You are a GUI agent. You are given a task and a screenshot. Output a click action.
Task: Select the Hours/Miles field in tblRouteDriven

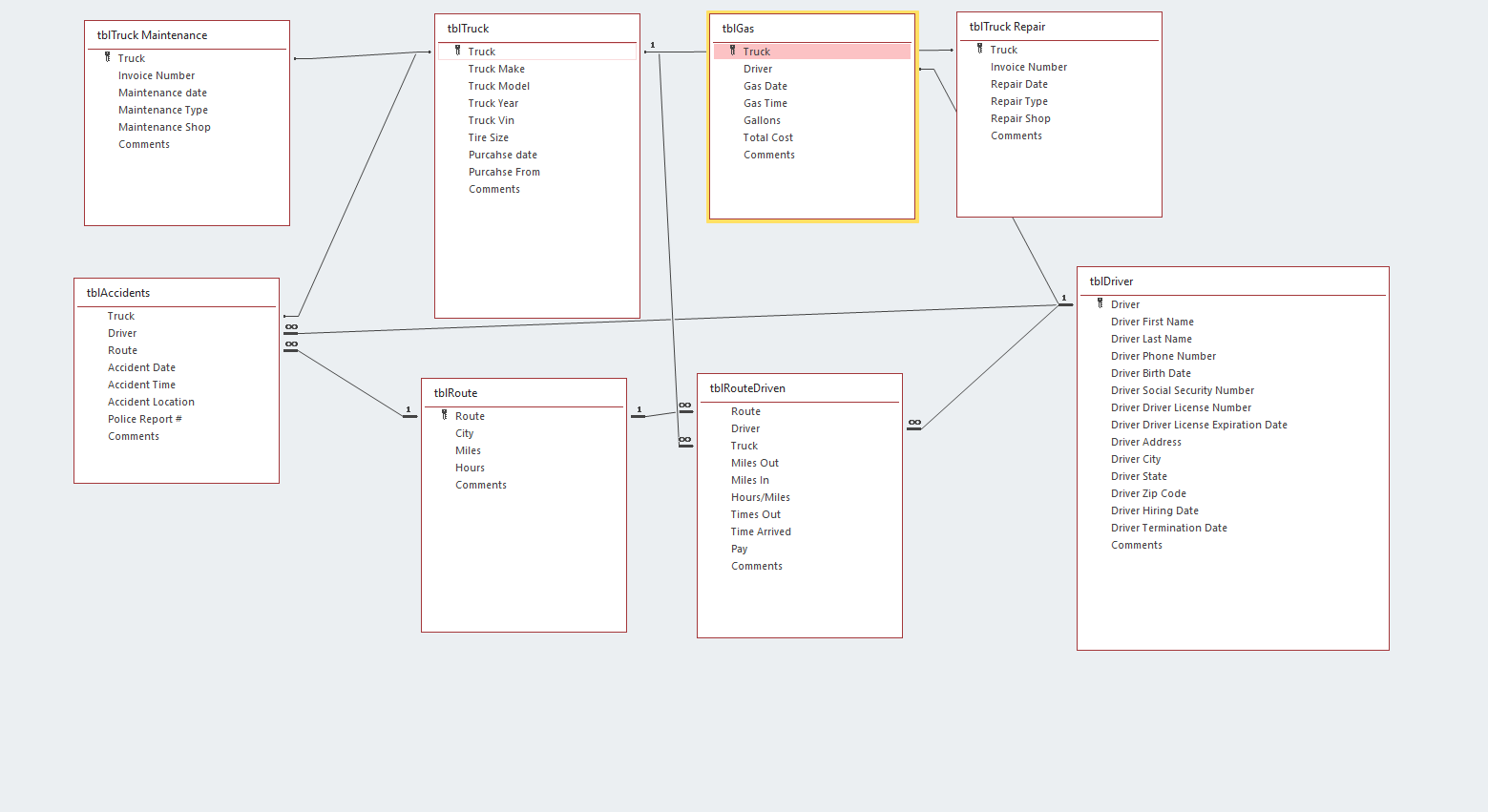[760, 497]
